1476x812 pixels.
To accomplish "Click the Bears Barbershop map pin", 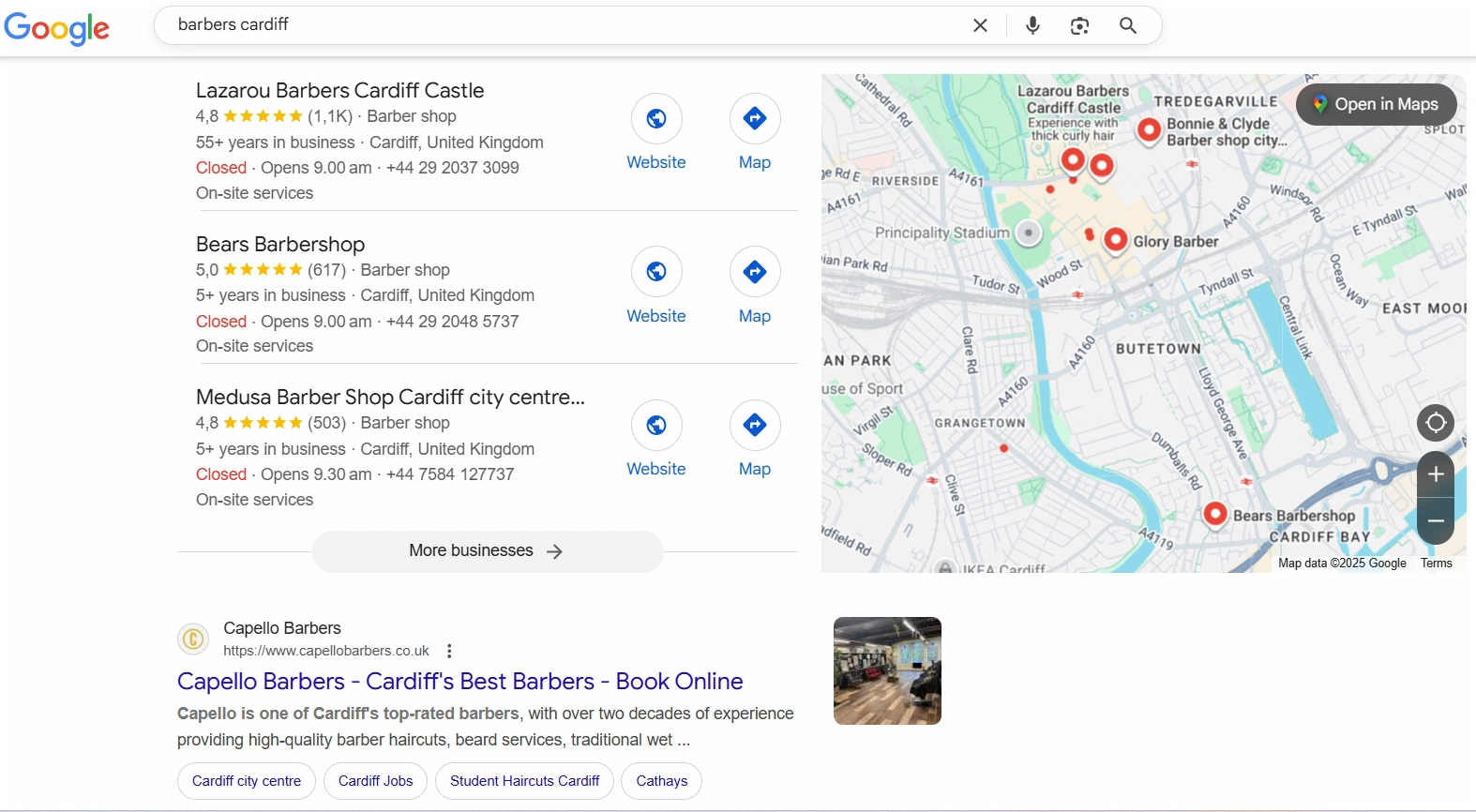I will pos(1215,515).
